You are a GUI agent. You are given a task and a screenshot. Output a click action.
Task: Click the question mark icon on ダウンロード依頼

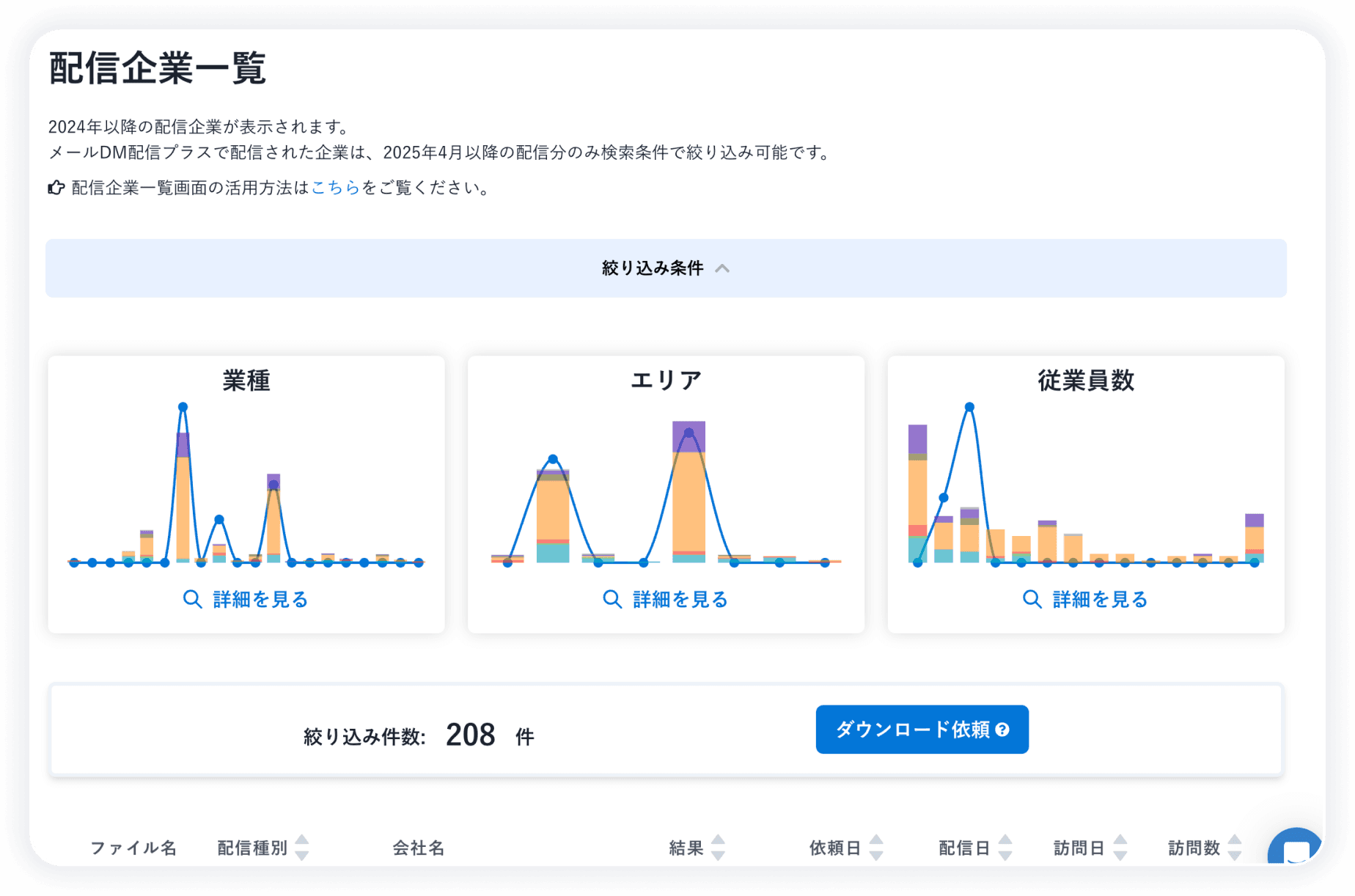(1003, 730)
